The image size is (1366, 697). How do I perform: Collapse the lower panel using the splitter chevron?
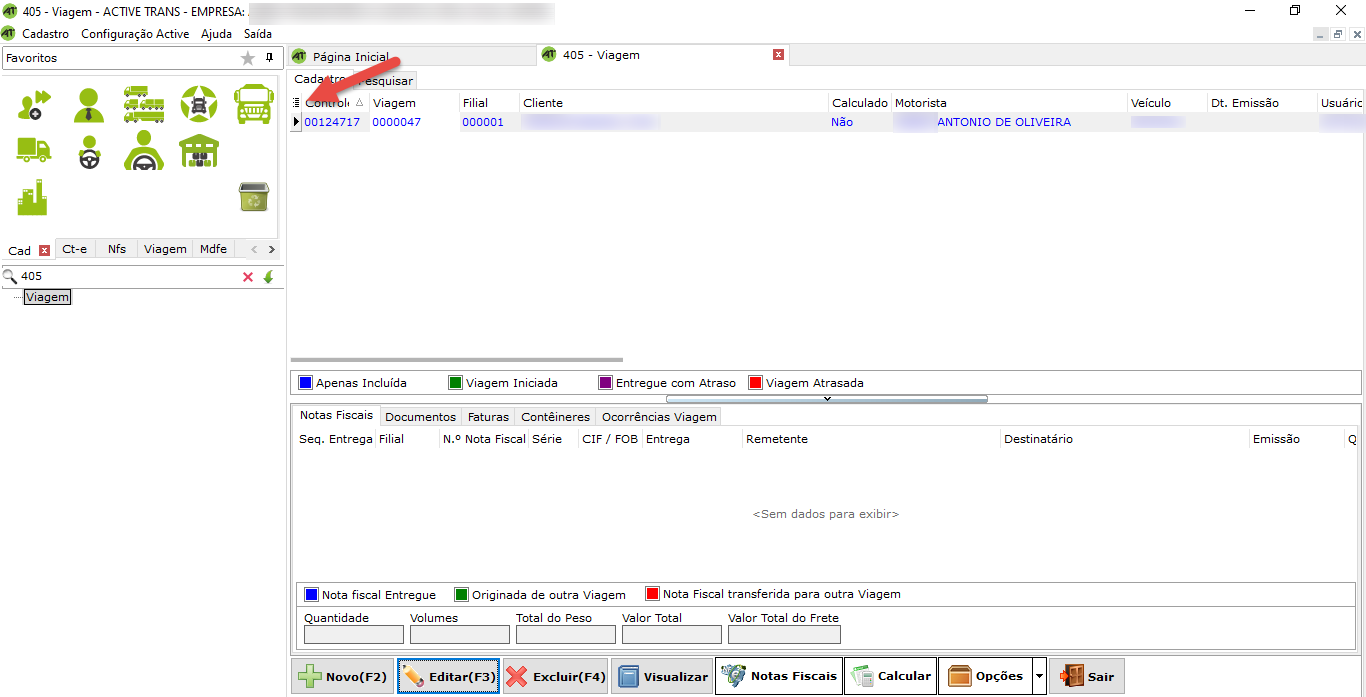(827, 399)
